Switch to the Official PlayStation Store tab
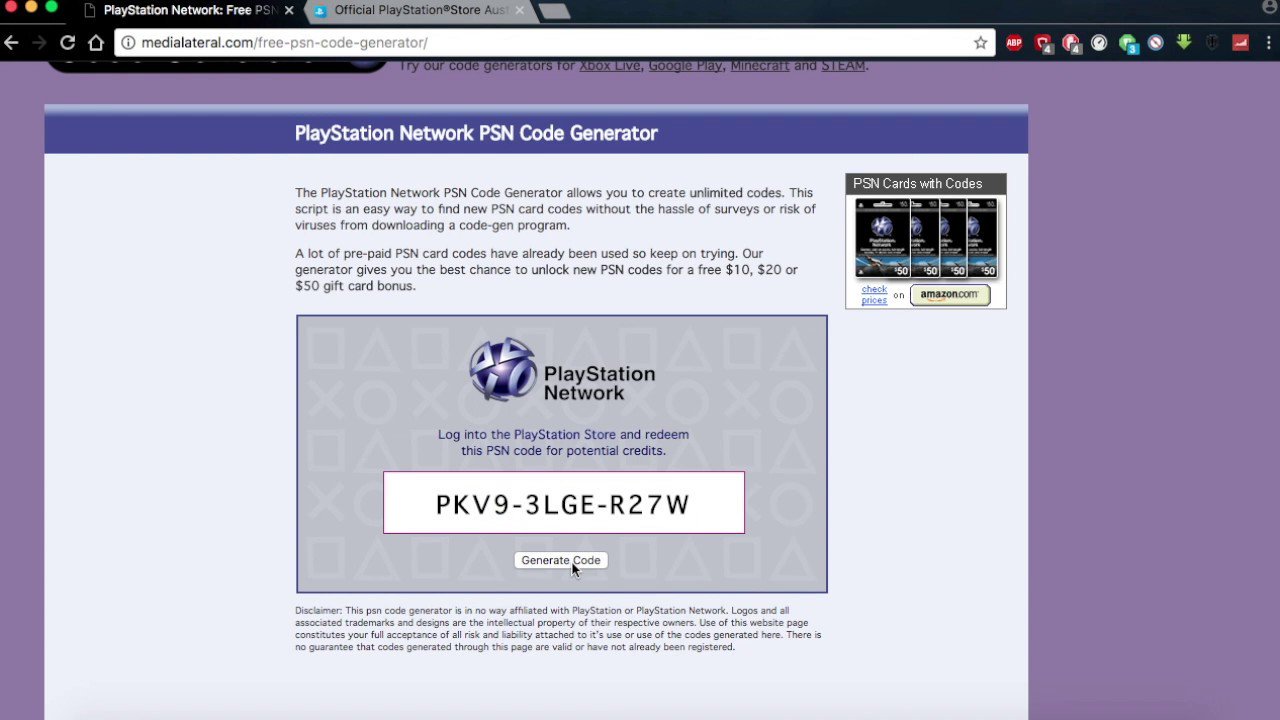 tap(420, 10)
